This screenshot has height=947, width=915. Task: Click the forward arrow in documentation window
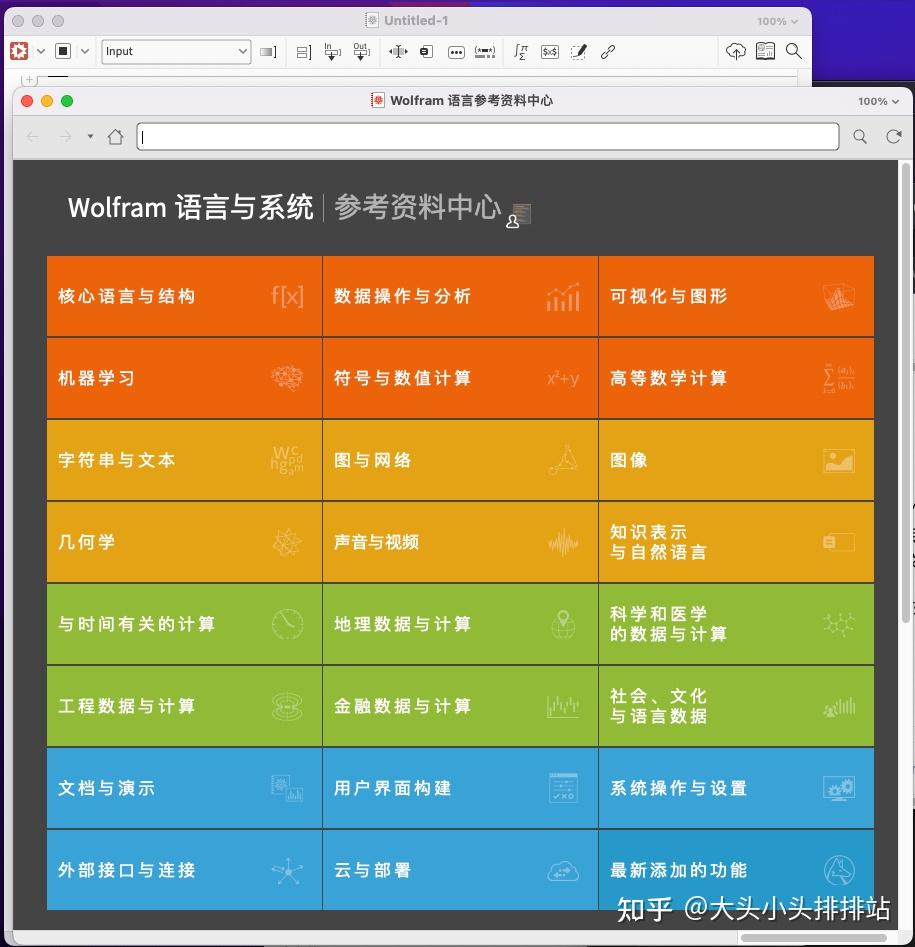pos(65,137)
